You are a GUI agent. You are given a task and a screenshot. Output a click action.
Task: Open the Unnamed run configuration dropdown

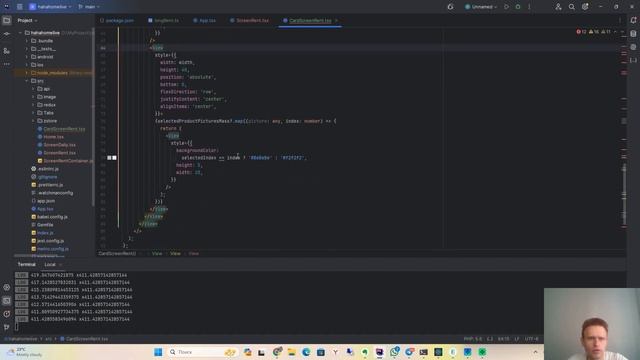[481, 7]
